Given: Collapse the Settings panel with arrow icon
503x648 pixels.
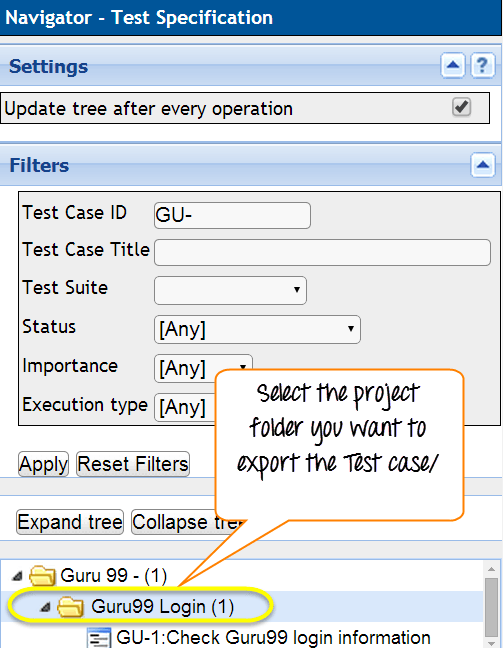Looking at the screenshot, I should [453, 65].
